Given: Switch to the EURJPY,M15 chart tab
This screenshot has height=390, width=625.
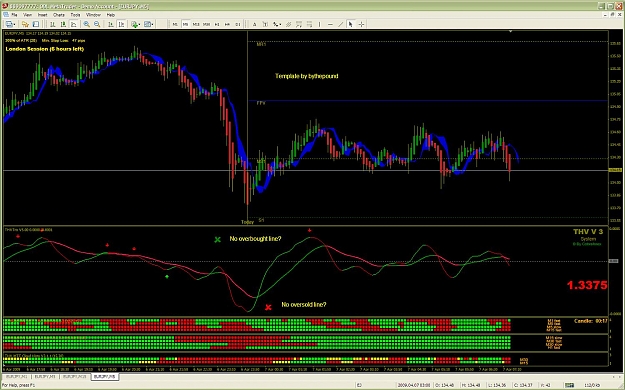Looking at the screenshot, I should 74,376.
